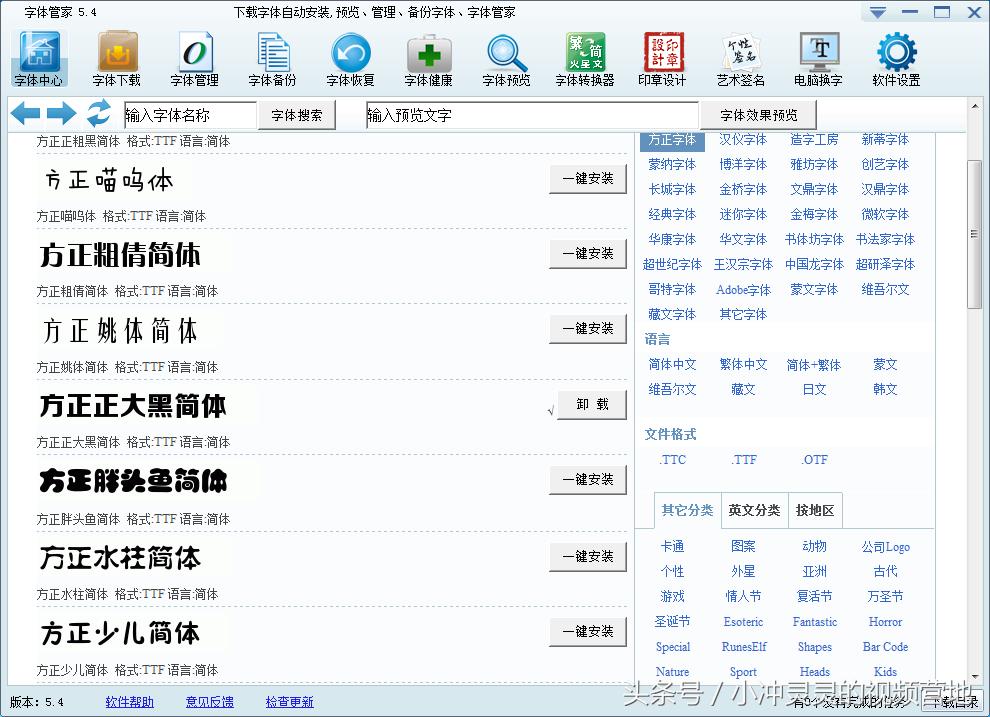Filter by .OTF file format
This screenshot has height=717, width=990.
(x=814, y=460)
